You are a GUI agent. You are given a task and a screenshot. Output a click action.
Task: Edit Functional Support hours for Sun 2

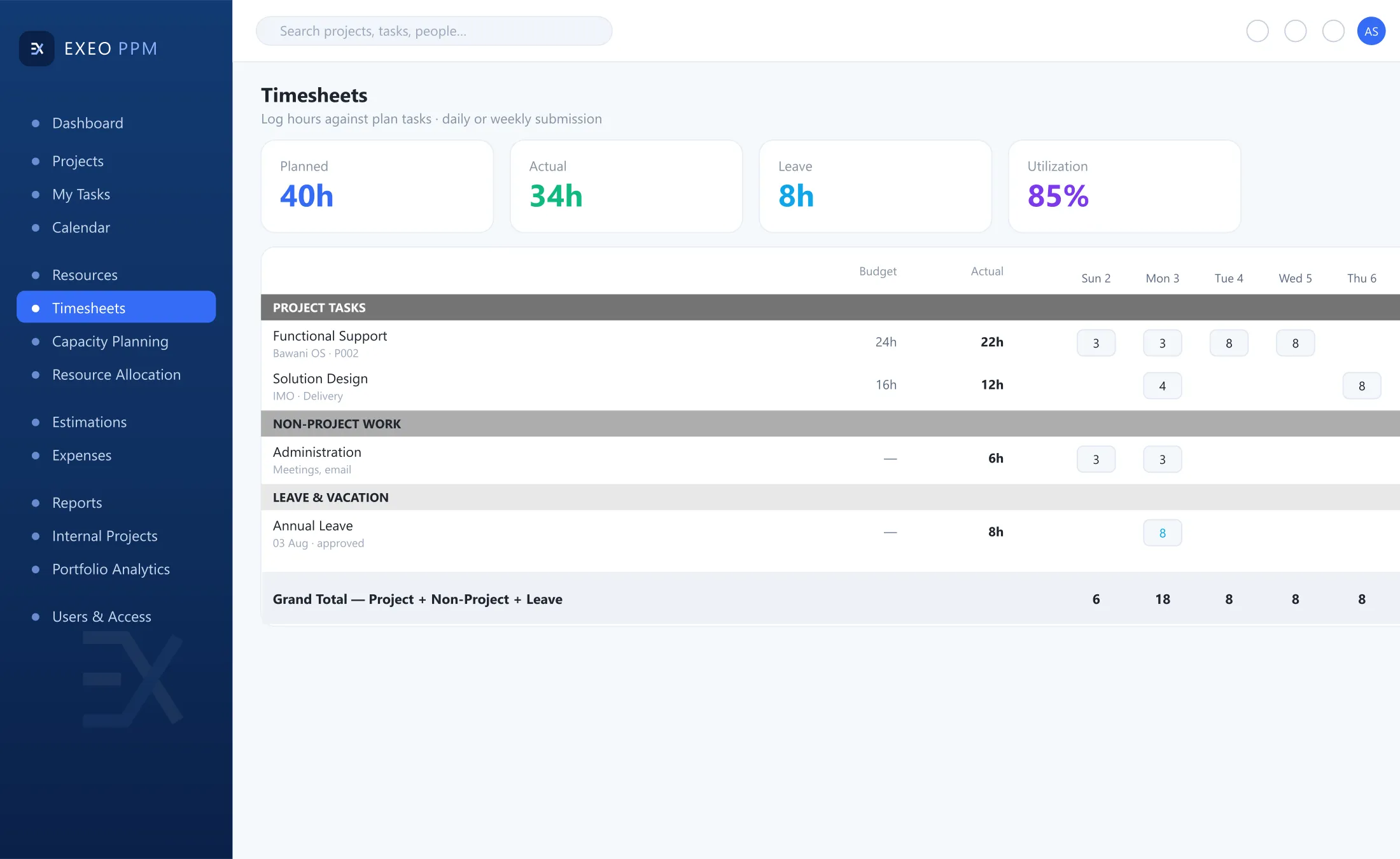coord(1096,343)
